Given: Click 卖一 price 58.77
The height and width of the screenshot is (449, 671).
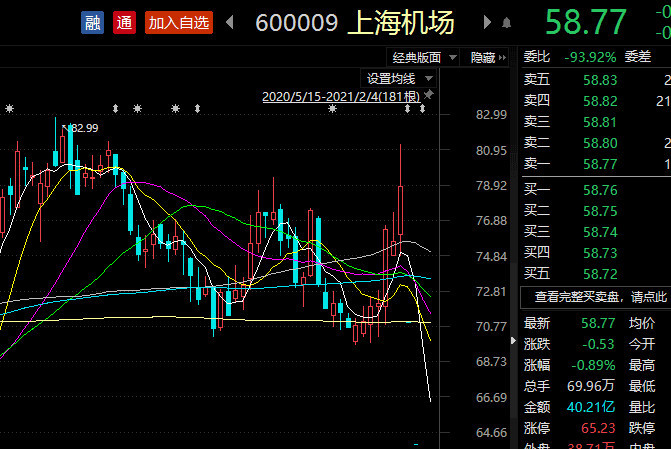Looking at the screenshot, I should coord(600,164).
